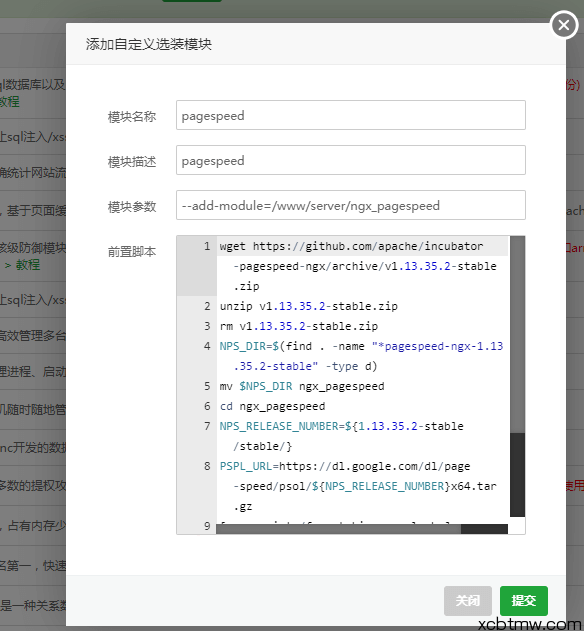Click line number 4 in the editor gutter
The width and height of the screenshot is (584, 631).
(207, 346)
